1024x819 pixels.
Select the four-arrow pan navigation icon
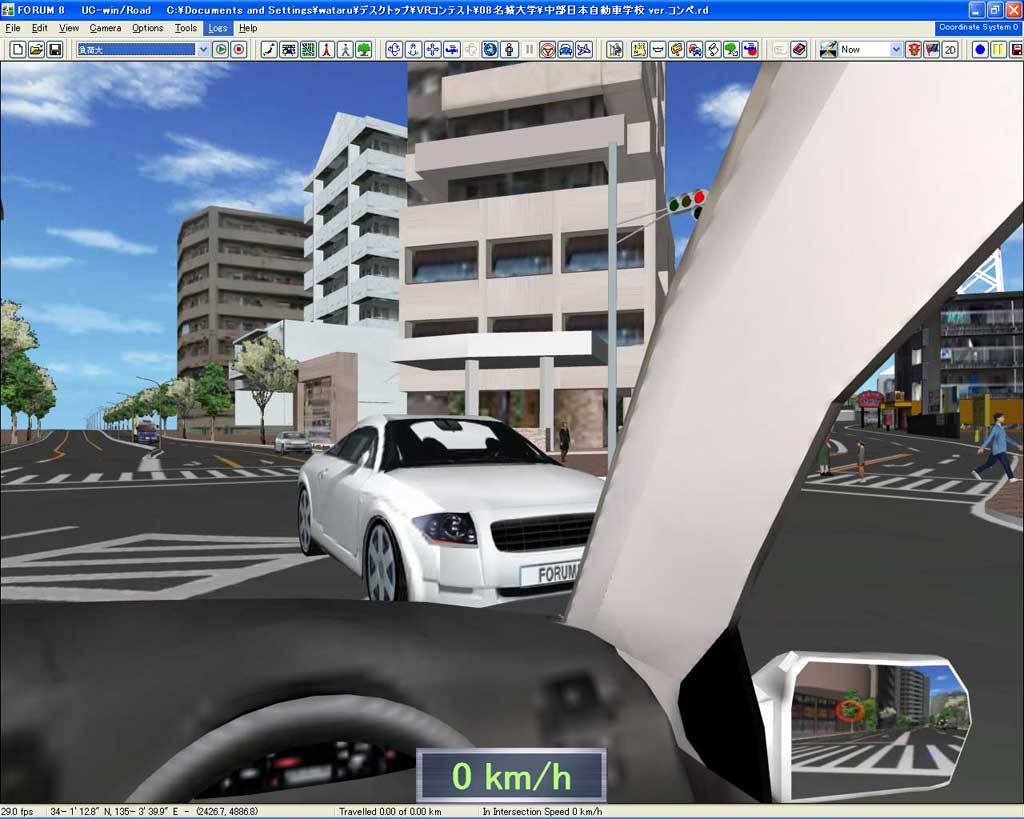[x=432, y=50]
